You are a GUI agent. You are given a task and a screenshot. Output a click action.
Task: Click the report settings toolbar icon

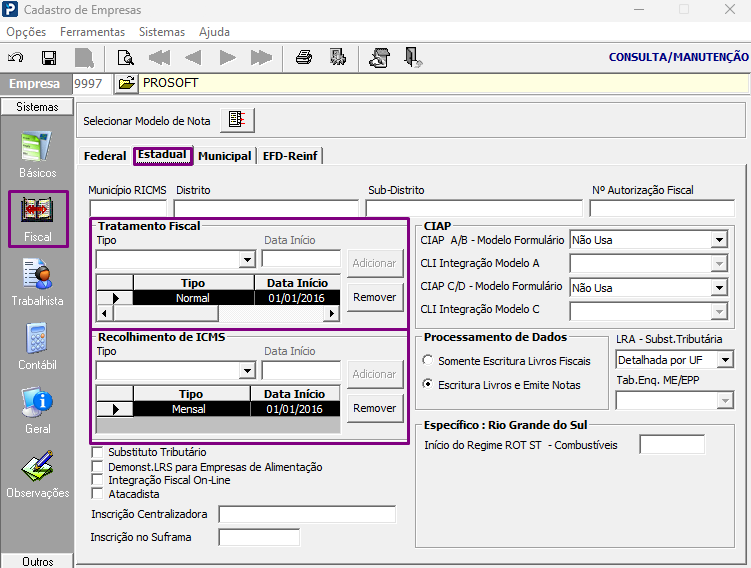pyautogui.click(x=338, y=57)
